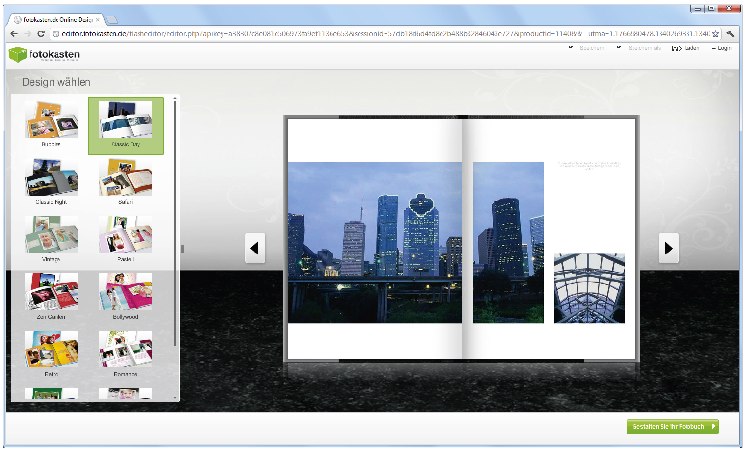Go to the next photobook page
The image size is (745, 449).
669,247
